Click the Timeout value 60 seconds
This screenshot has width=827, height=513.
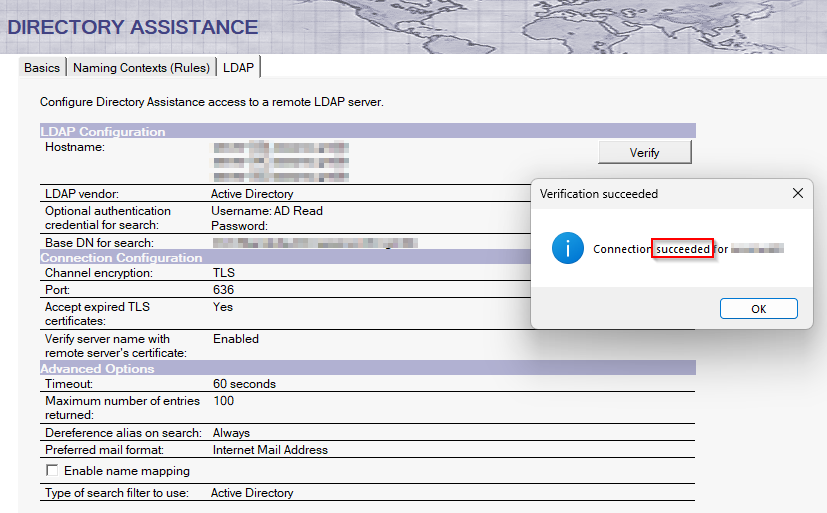244,384
